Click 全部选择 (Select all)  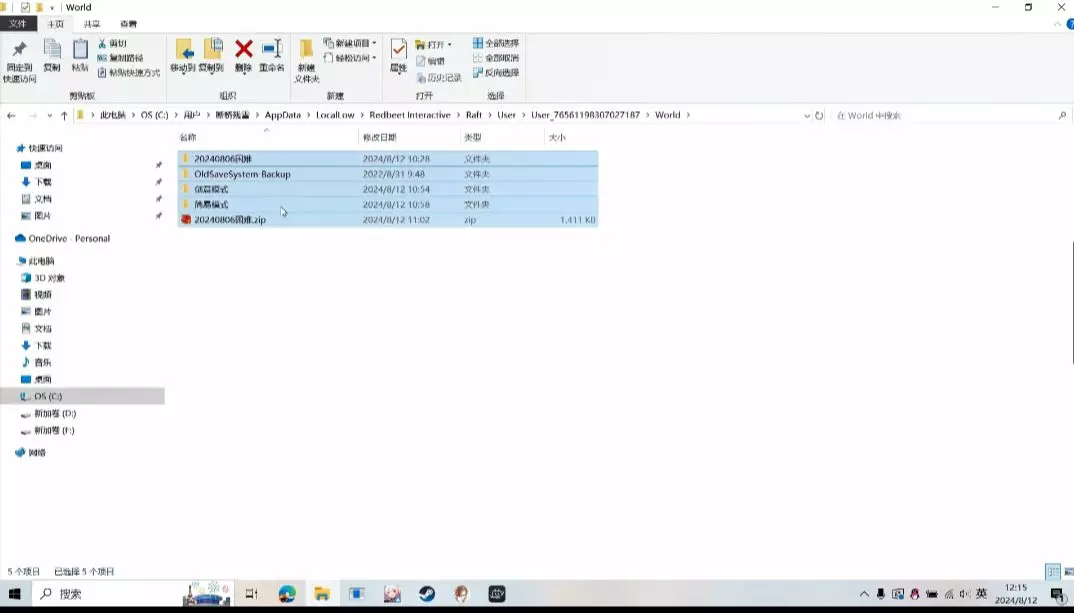[496, 43]
